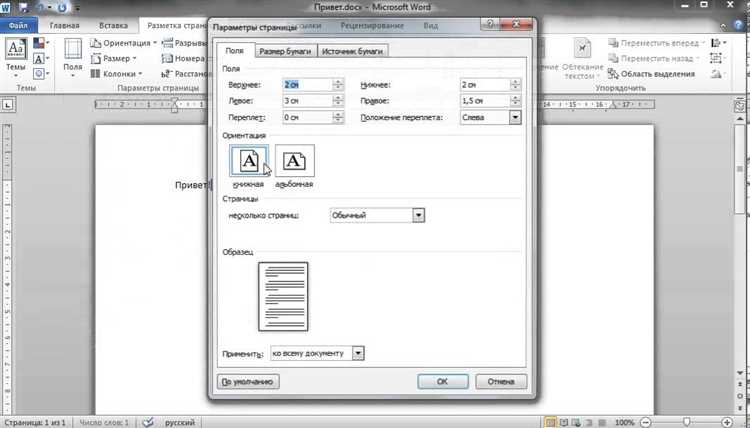The image size is (750, 428).
Task: Open Область выделения selection pane
Action: pos(651,74)
